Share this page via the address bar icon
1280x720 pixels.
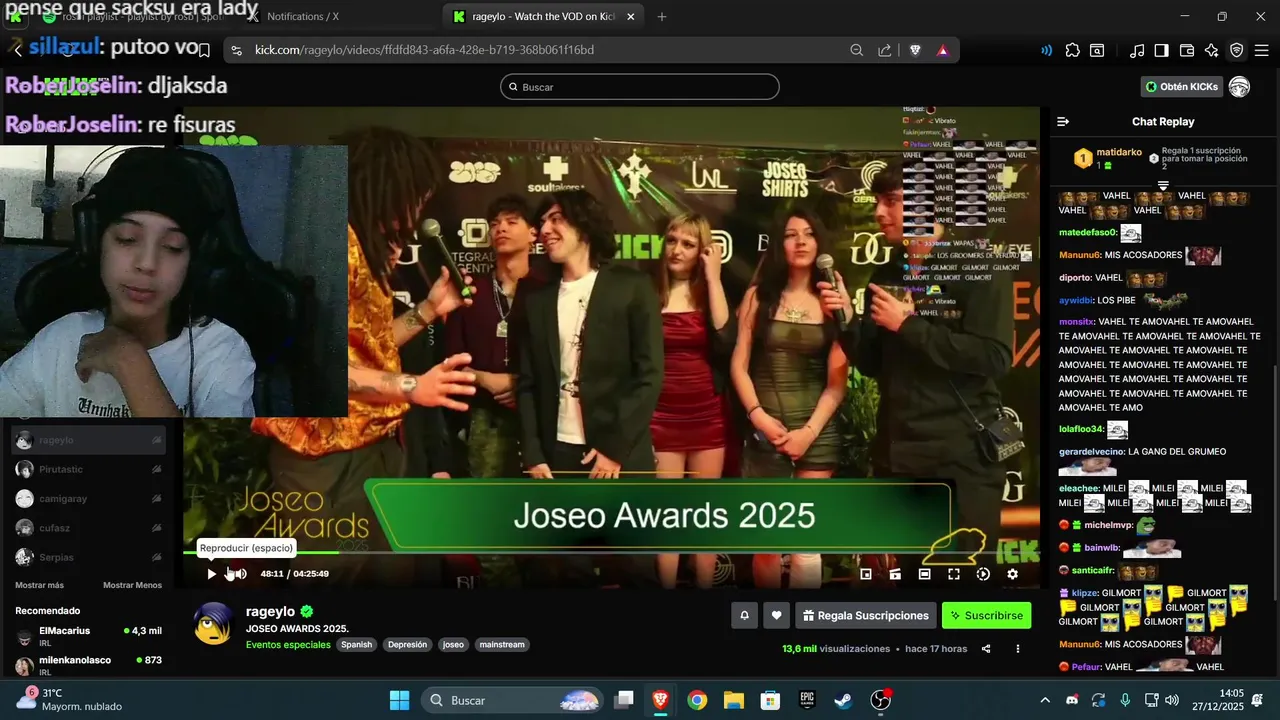coord(885,50)
